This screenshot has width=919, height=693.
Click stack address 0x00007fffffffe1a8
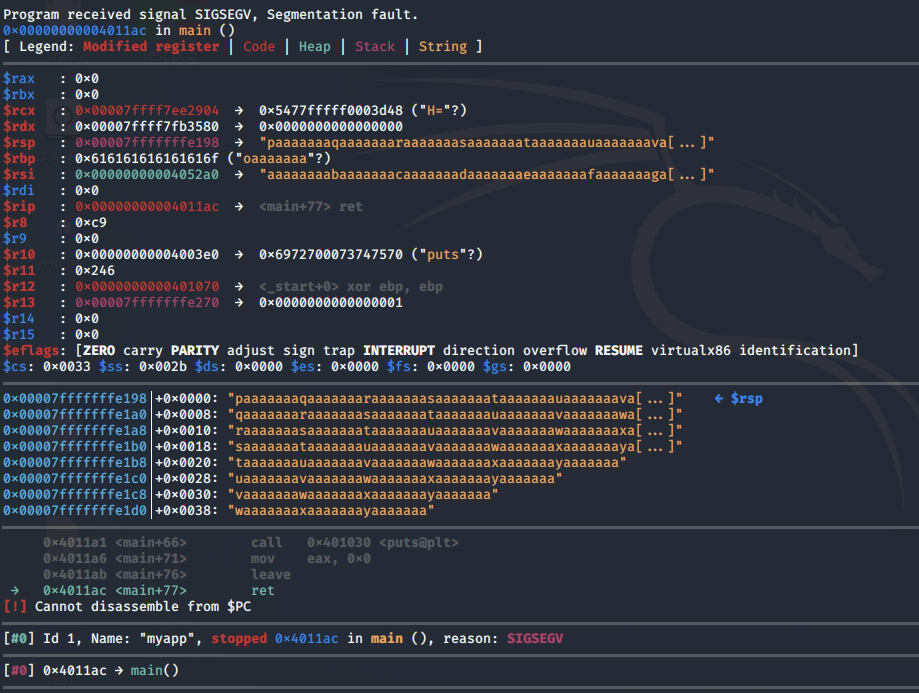tap(75, 430)
